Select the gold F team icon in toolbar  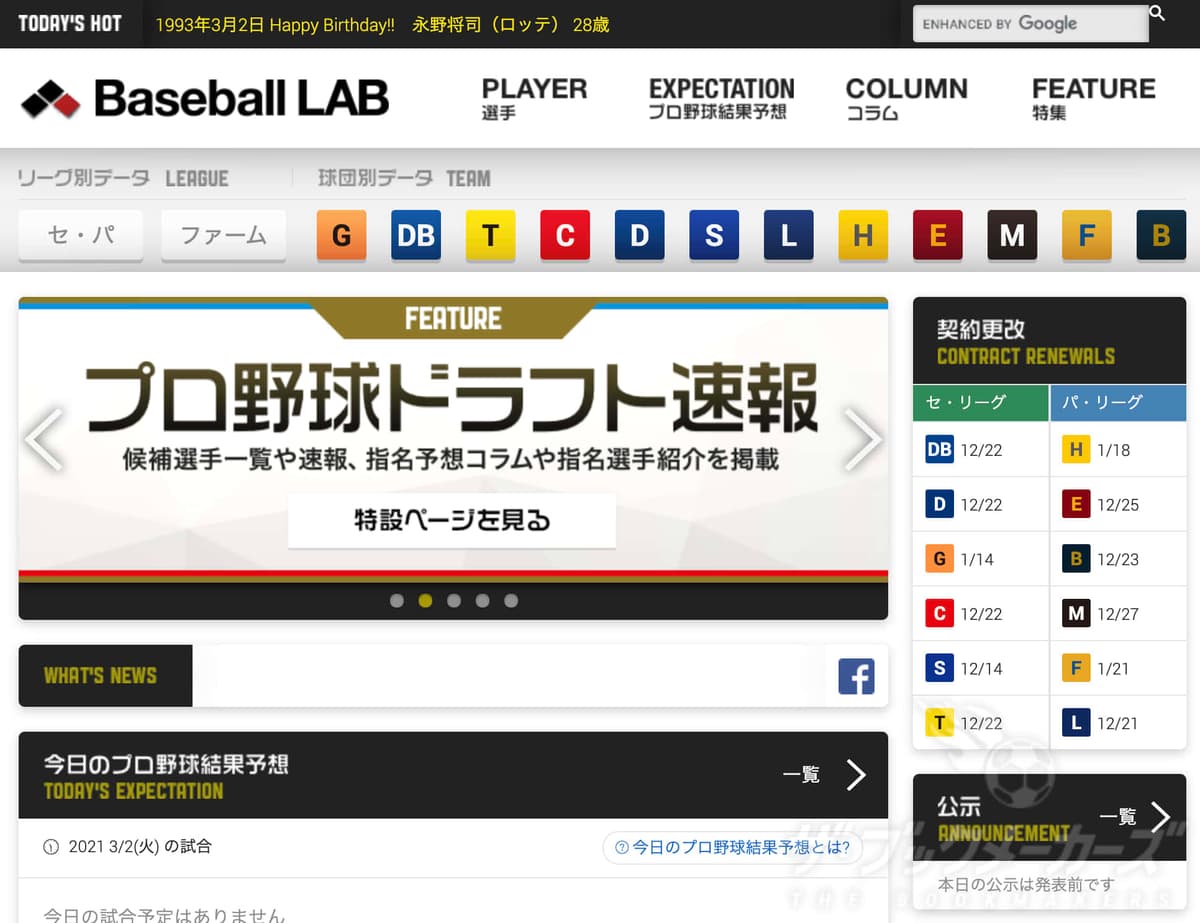pyautogui.click(x=1087, y=235)
